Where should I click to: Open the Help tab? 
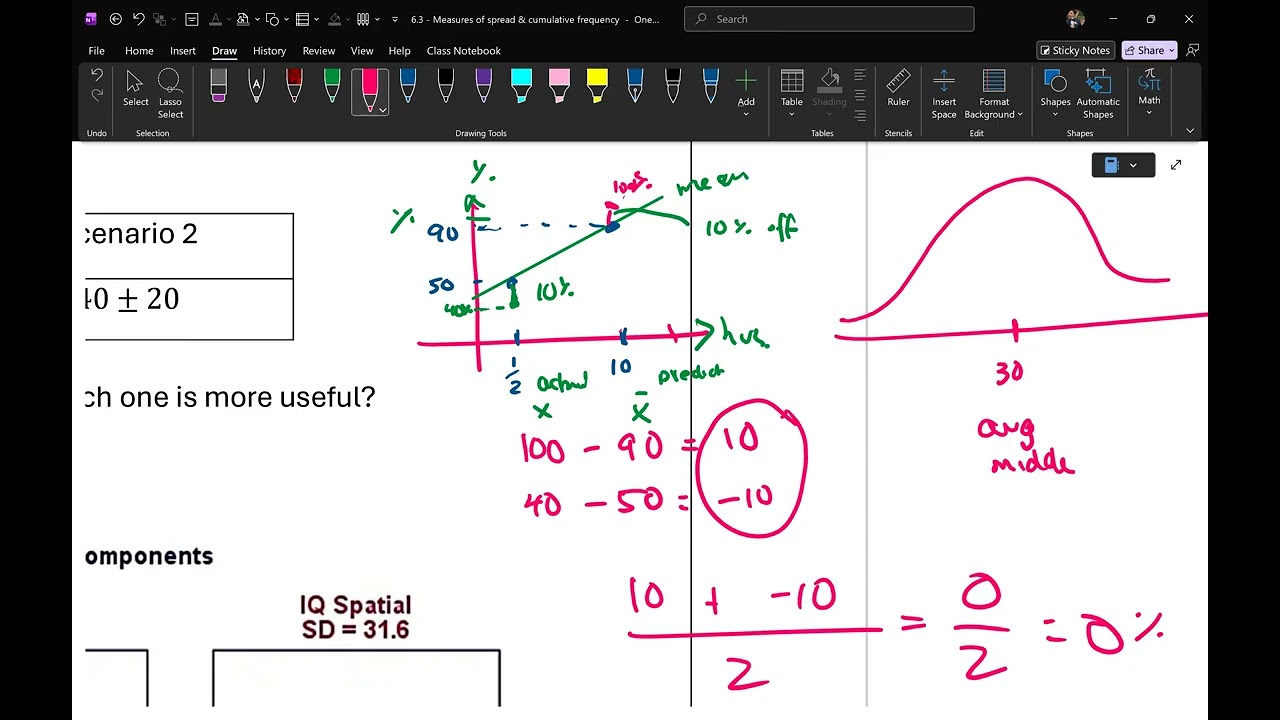(x=399, y=51)
